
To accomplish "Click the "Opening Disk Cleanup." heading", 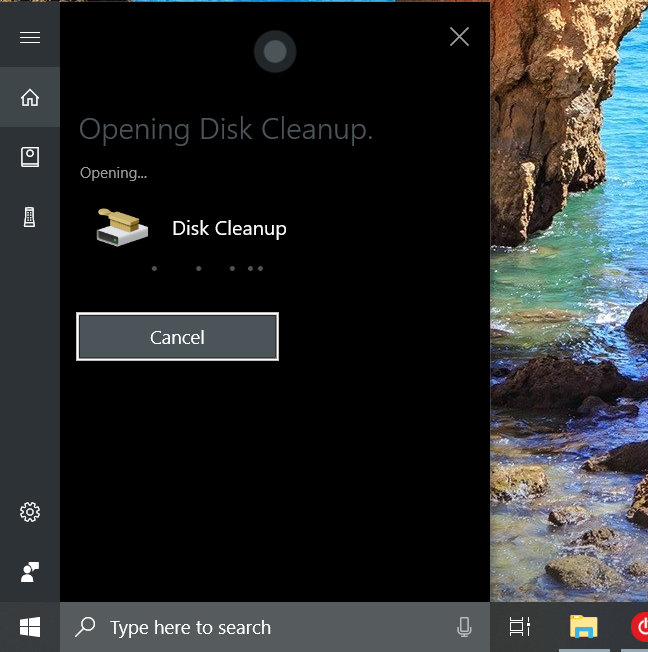I will click(226, 129).
